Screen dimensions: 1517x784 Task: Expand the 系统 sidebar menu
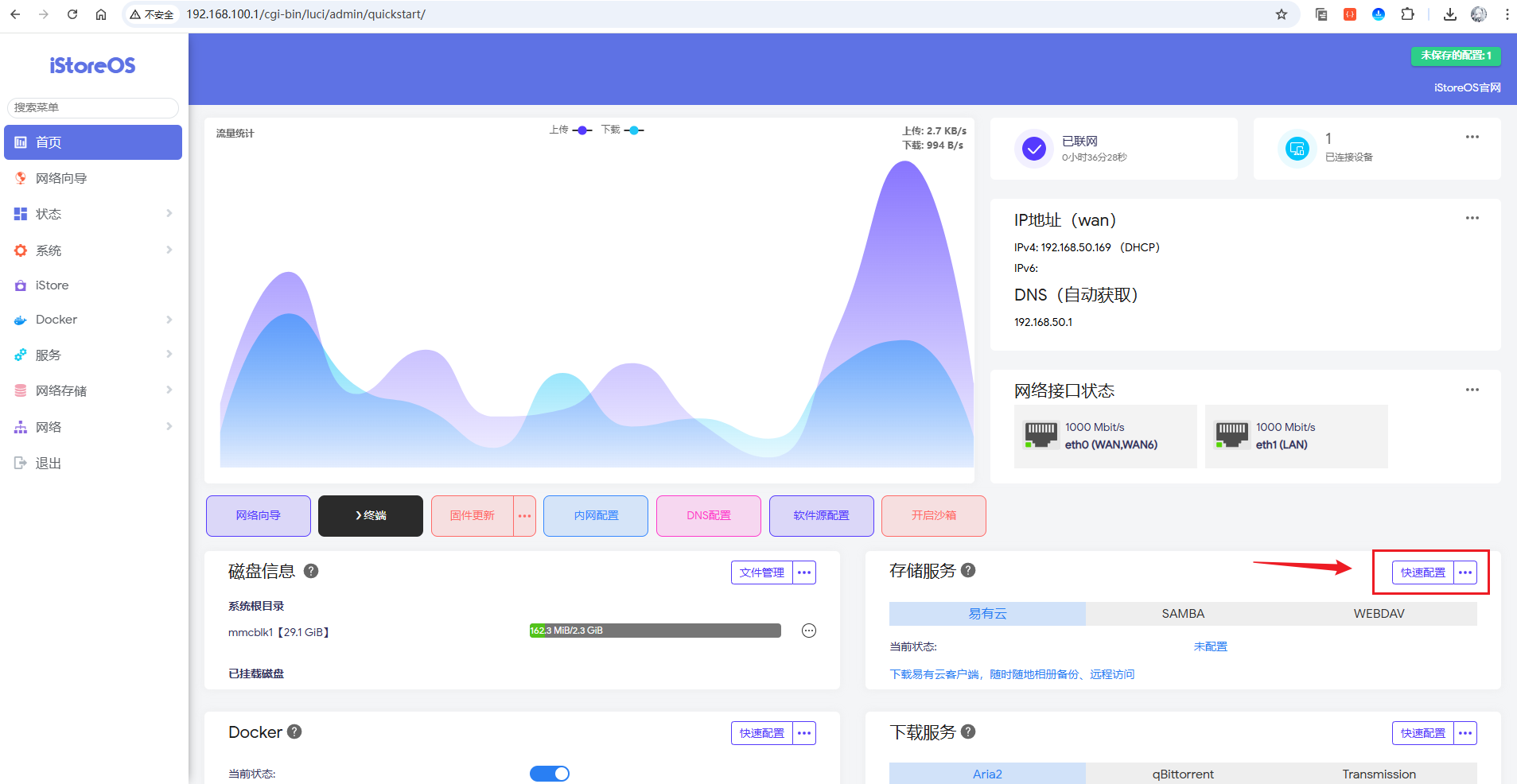pos(93,250)
